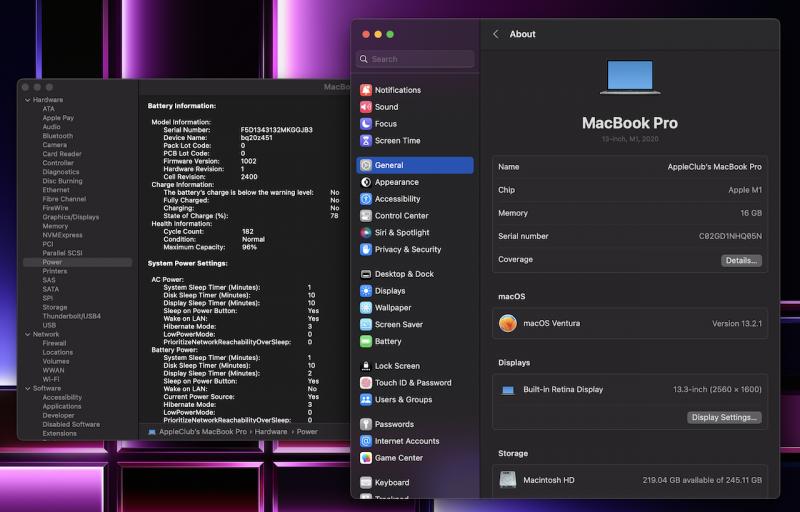Select the Focus moon icon
Viewport: 800px width, 512px height.
click(x=365, y=123)
